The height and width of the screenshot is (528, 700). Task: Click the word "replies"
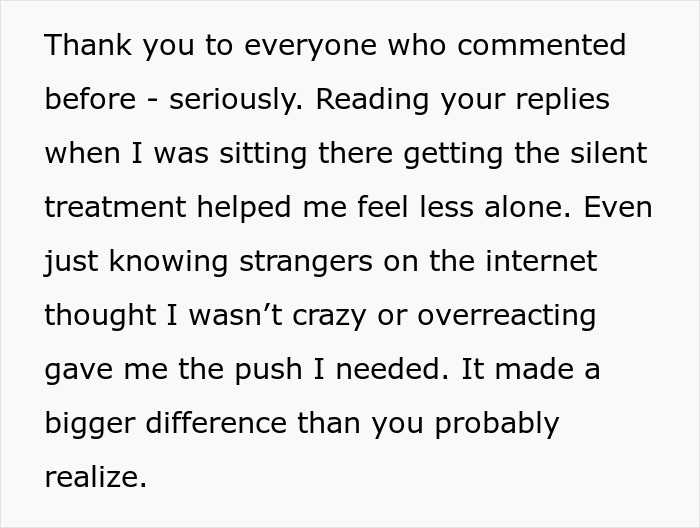click(x=562, y=99)
